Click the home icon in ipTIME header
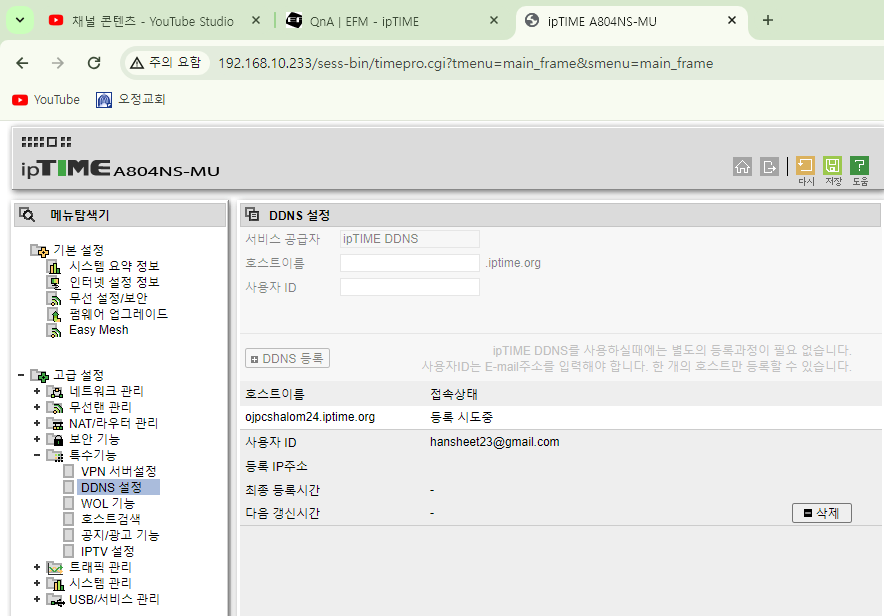884x616 pixels. coord(742,167)
